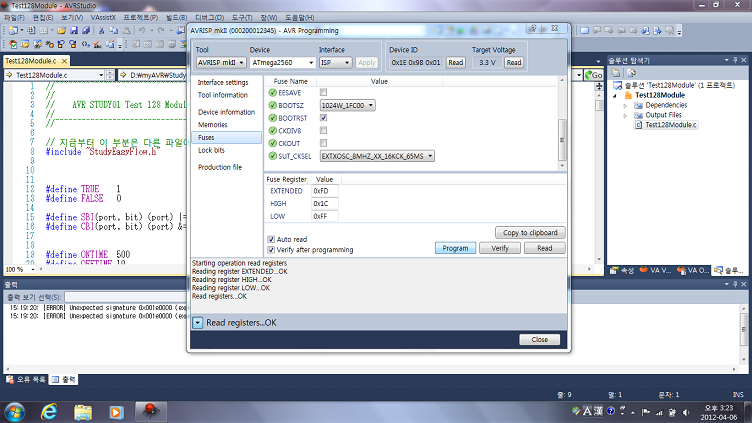Click the Copy icon in toolbar
Image resolution: width=752 pixels, height=423 pixels.
coord(114,30)
